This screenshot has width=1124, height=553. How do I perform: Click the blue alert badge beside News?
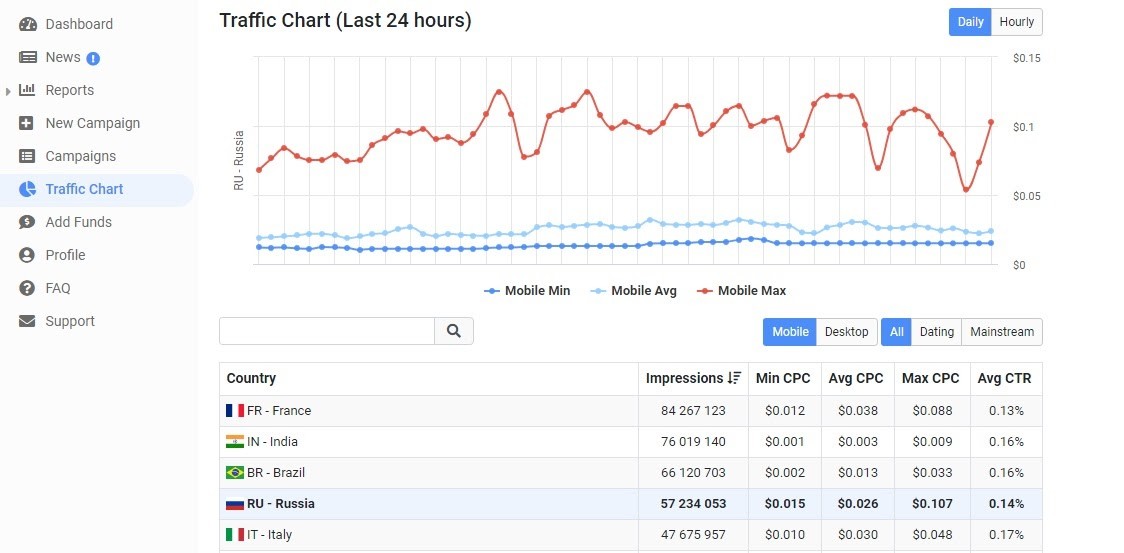click(x=93, y=59)
